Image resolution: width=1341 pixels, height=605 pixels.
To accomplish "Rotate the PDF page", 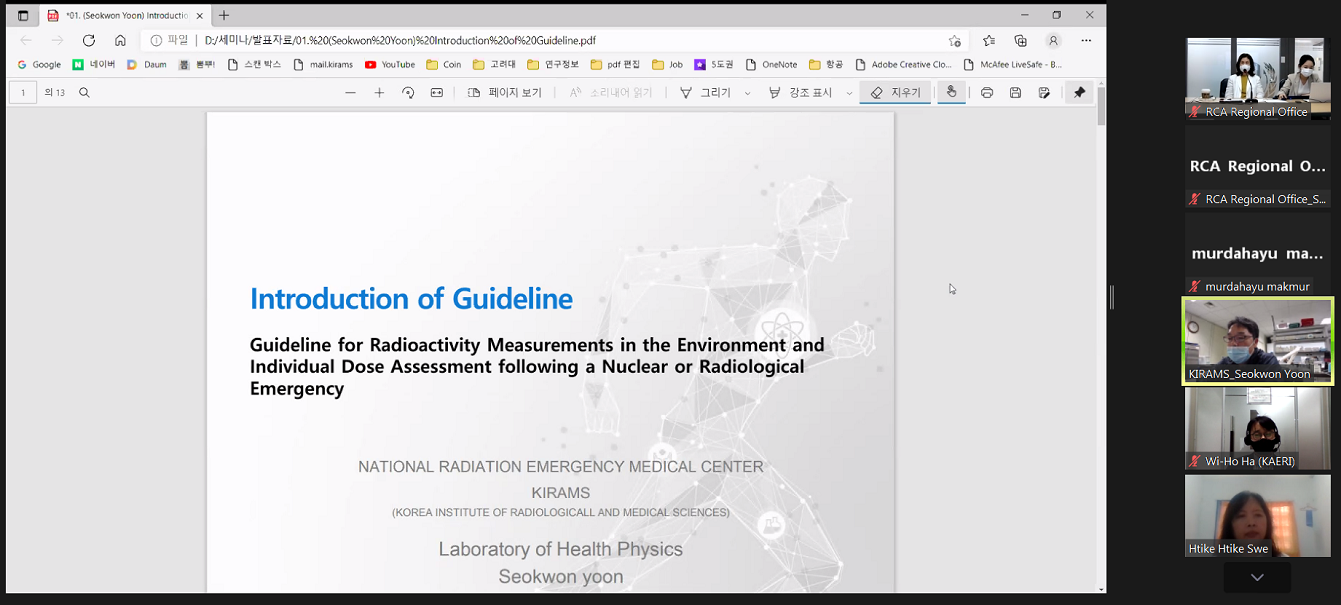I will point(408,93).
